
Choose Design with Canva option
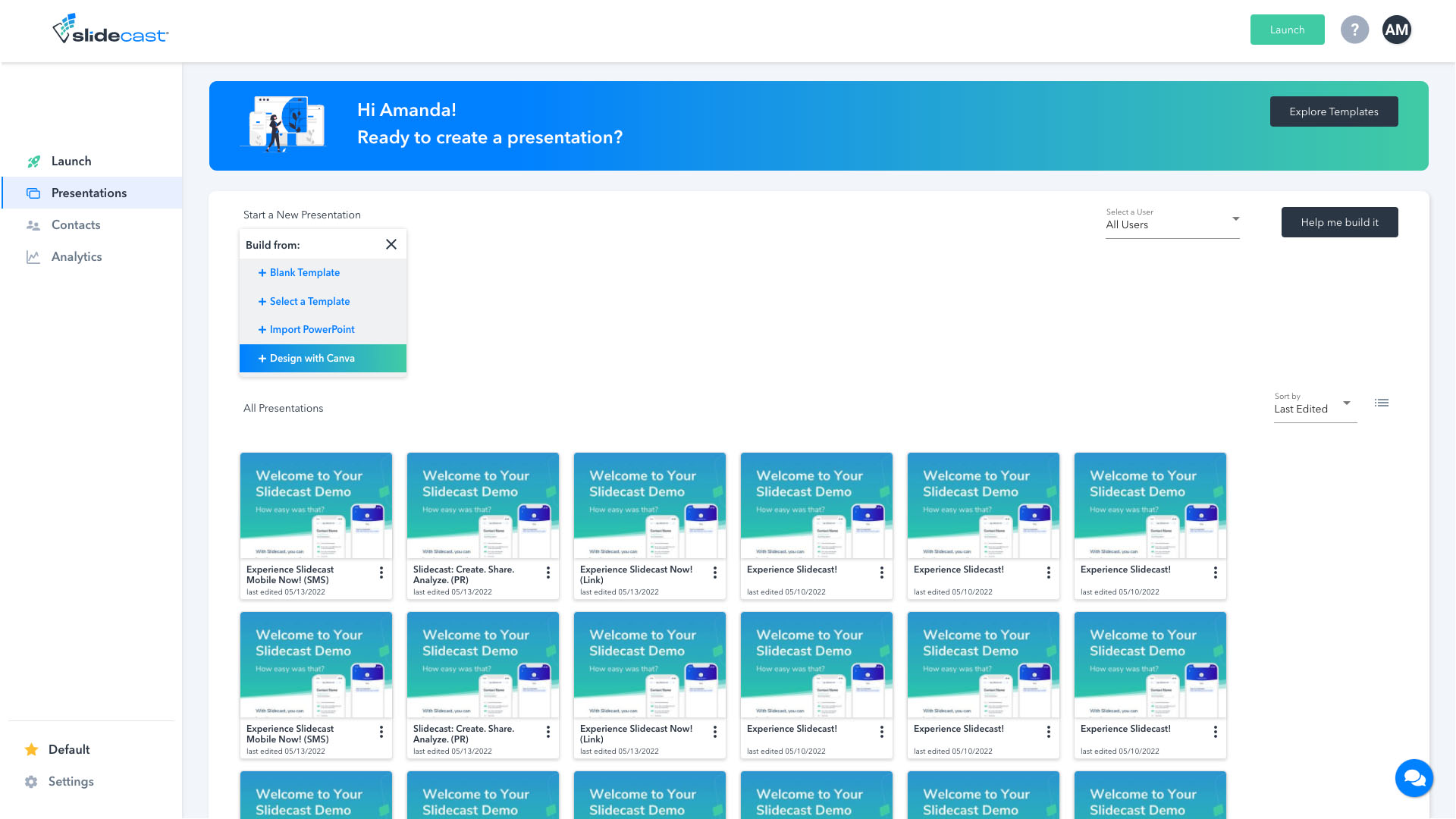click(312, 359)
